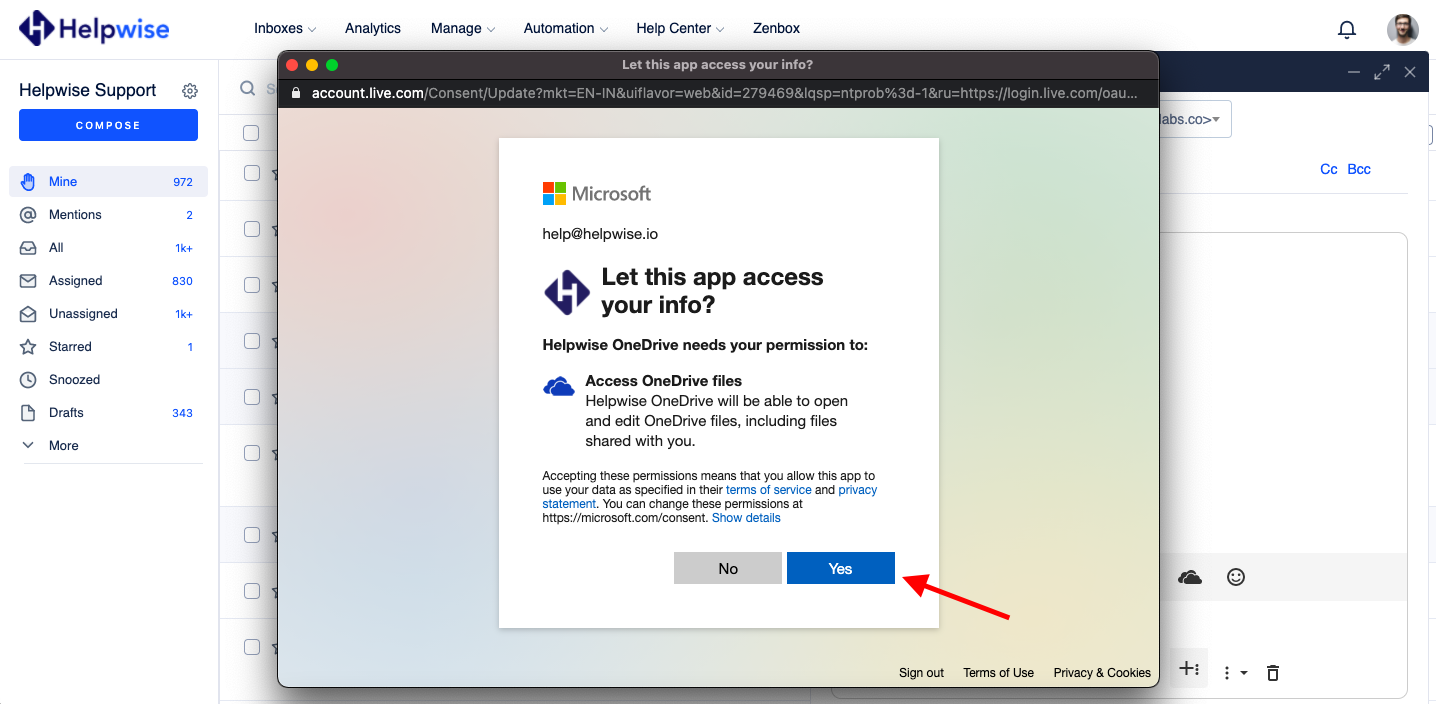Open the privacy statement link
This screenshot has width=1436, height=704.
(x=858, y=489)
